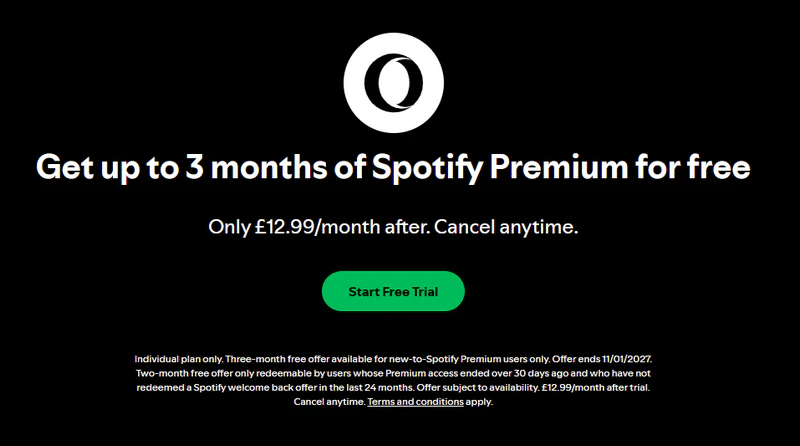This screenshot has width=800, height=446.
Task: Click the Start Free Trial button
Action: (393, 291)
